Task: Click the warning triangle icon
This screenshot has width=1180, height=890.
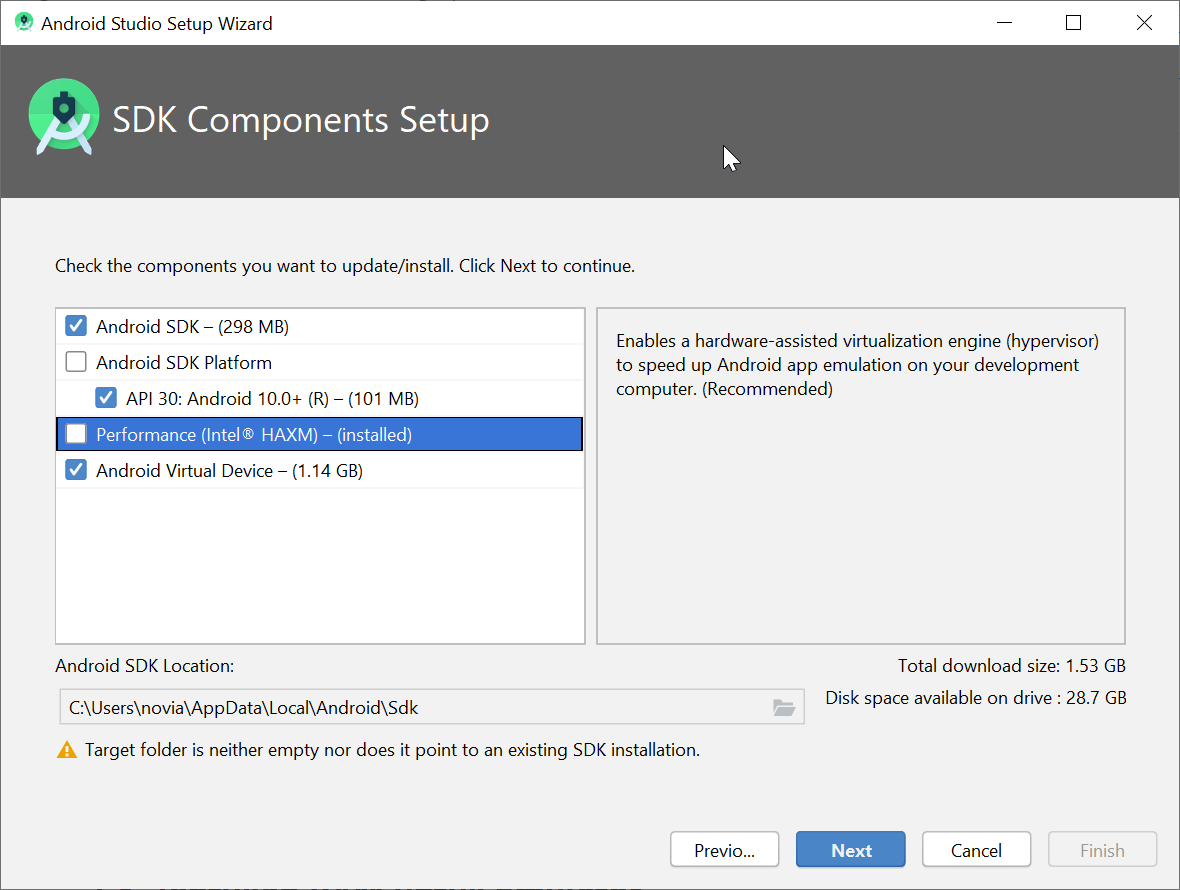Action: (x=66, y=748)
